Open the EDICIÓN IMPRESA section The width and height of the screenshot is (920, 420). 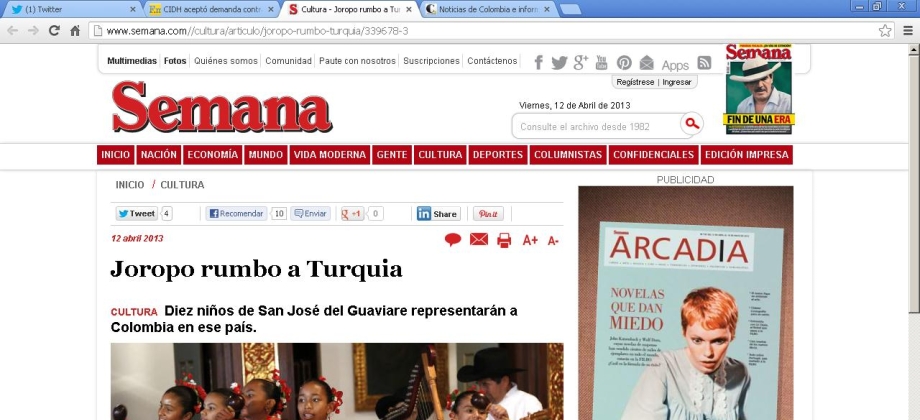pos(746,155)
